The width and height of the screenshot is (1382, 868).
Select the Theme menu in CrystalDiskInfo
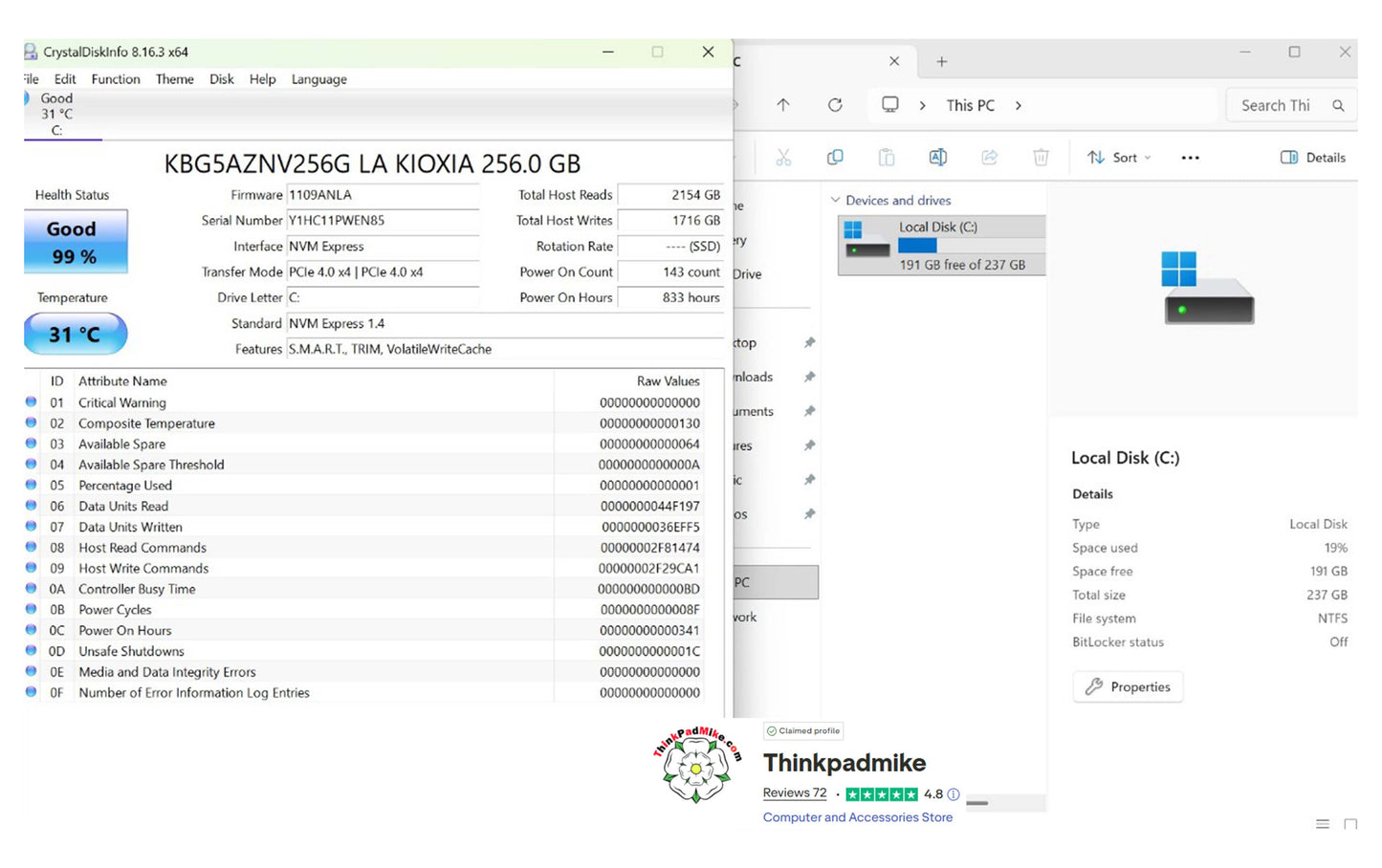(174, 78)
